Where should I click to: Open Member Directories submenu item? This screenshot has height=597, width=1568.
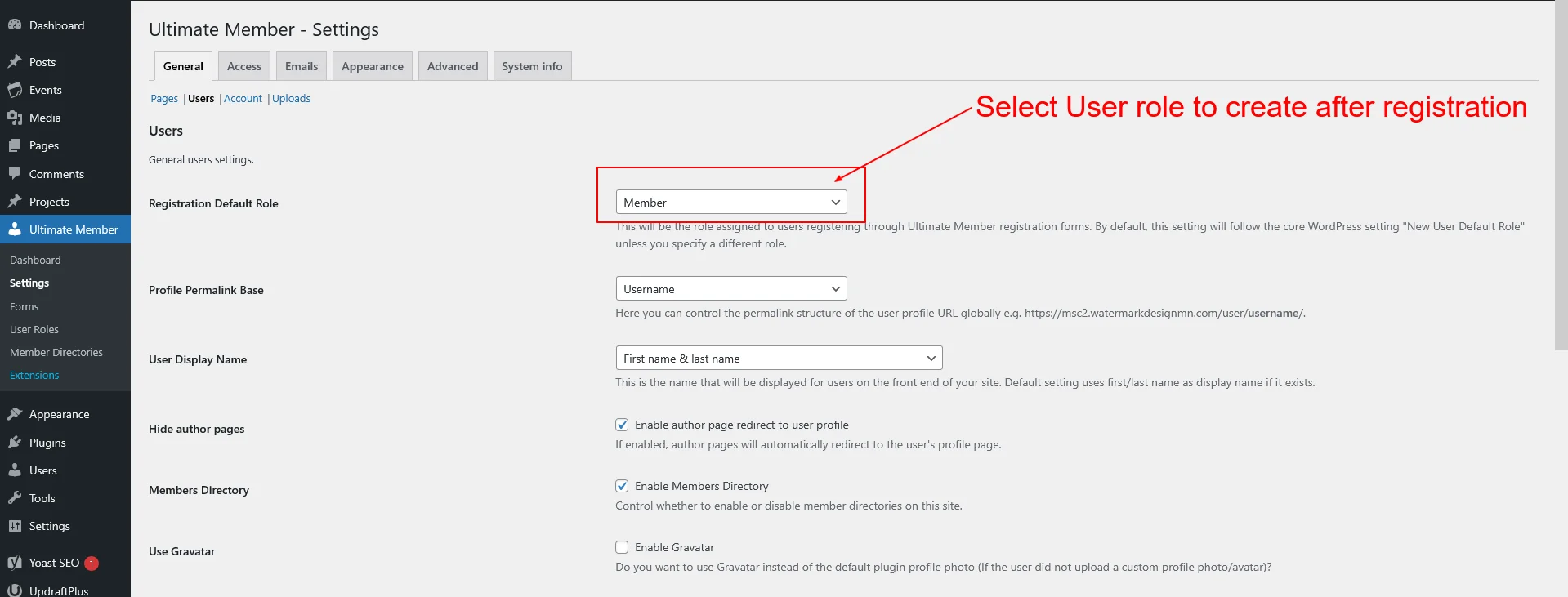(65, 352)
